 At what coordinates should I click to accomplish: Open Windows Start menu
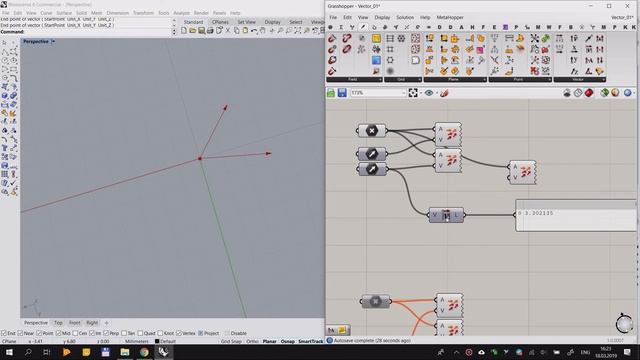point(9,352)
